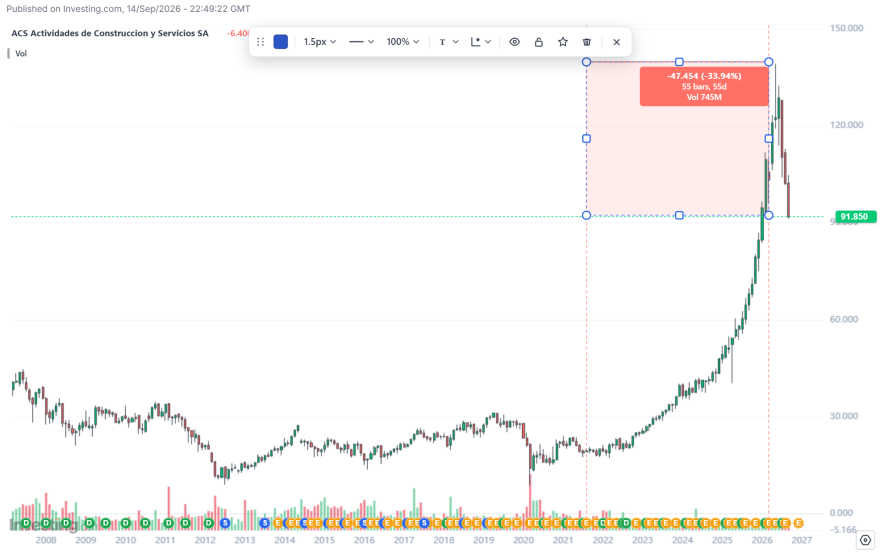Click the 2016 year label on time axis
880x553 pixels.
364,540
